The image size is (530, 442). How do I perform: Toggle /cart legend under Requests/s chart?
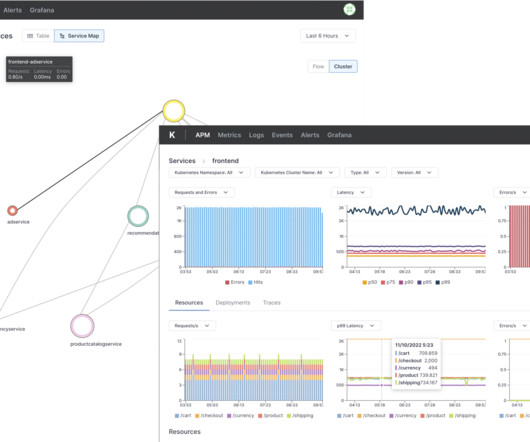[x=183, y=416]
